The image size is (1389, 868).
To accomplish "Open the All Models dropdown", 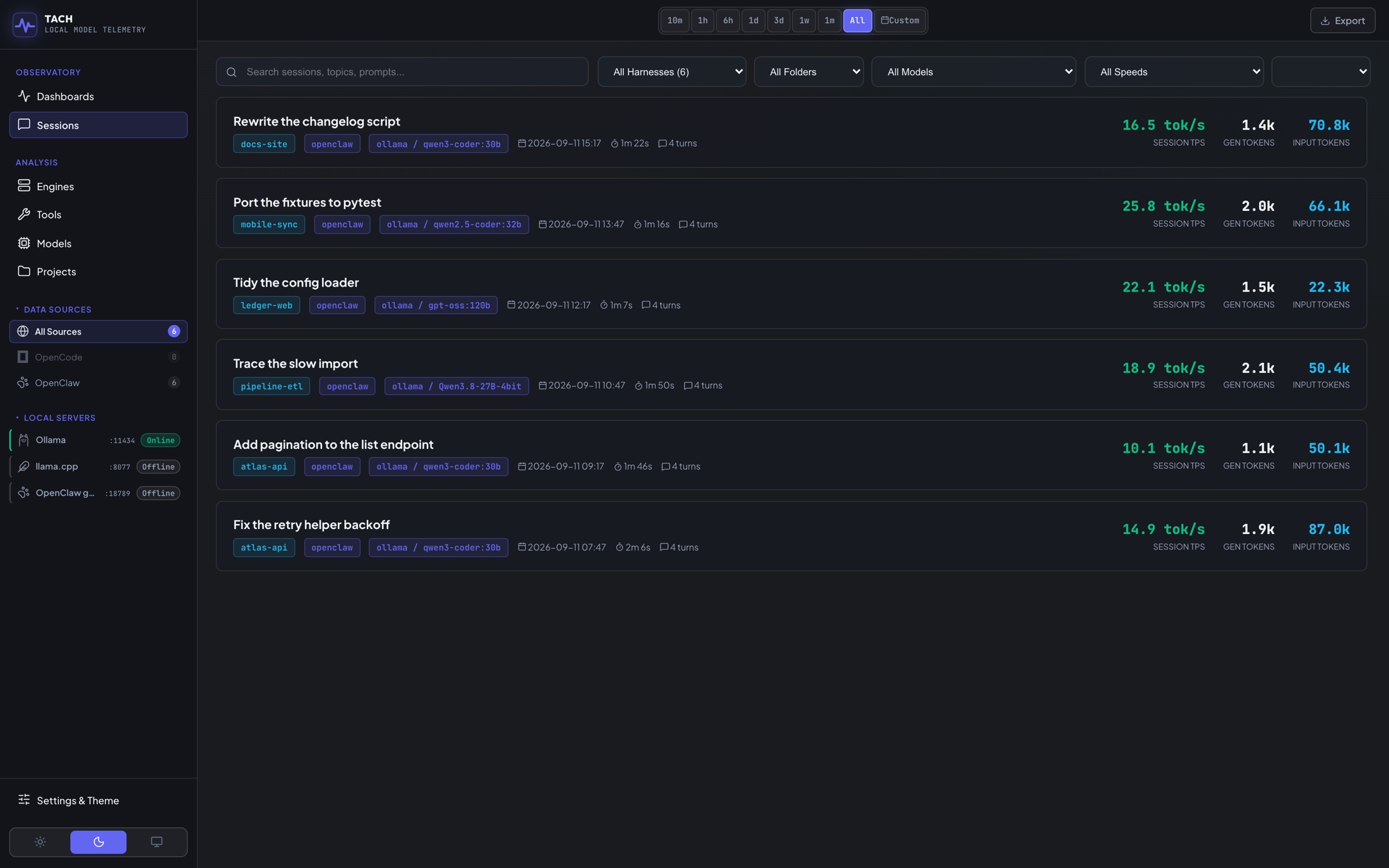I will tap(974, 72).
